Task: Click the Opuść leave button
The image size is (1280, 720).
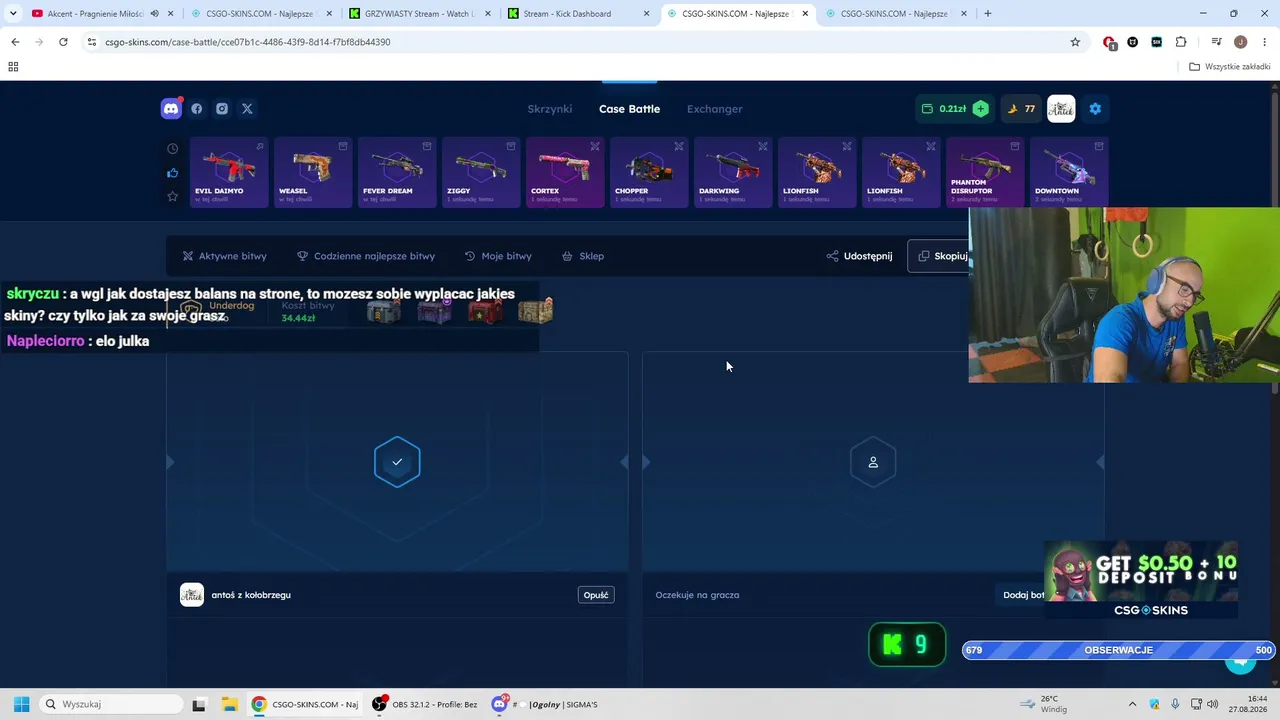Action: 596,595
